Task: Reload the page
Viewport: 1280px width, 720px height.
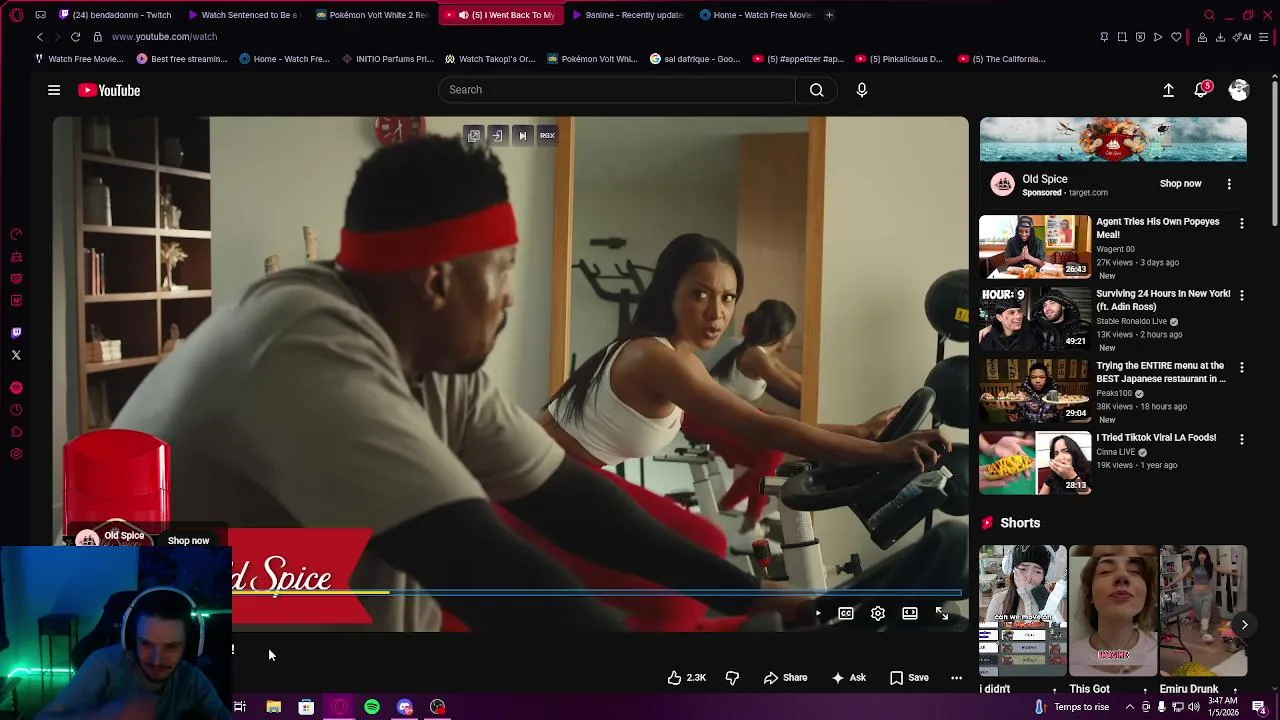Action: (x=75, y=37)
